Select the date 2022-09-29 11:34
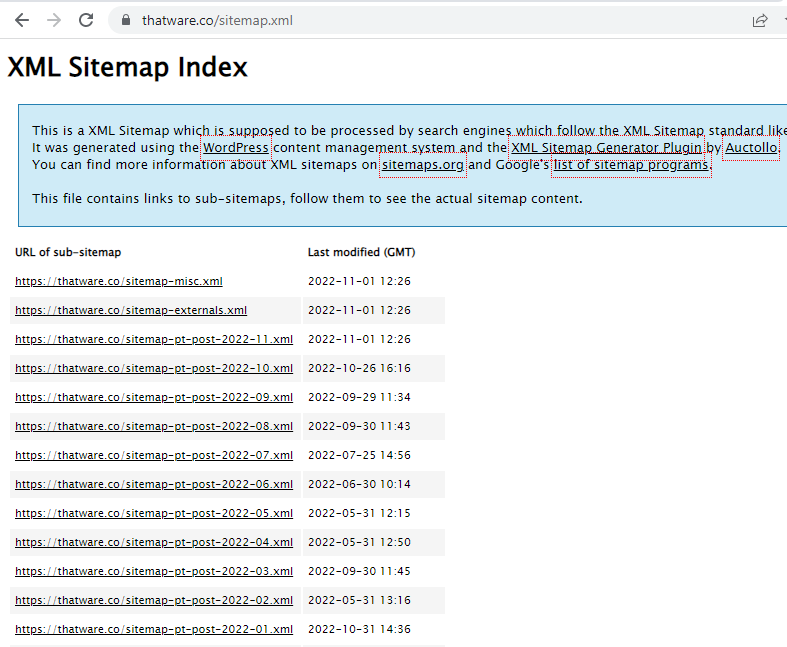This screenshot has width=787, height=647. 359,397
